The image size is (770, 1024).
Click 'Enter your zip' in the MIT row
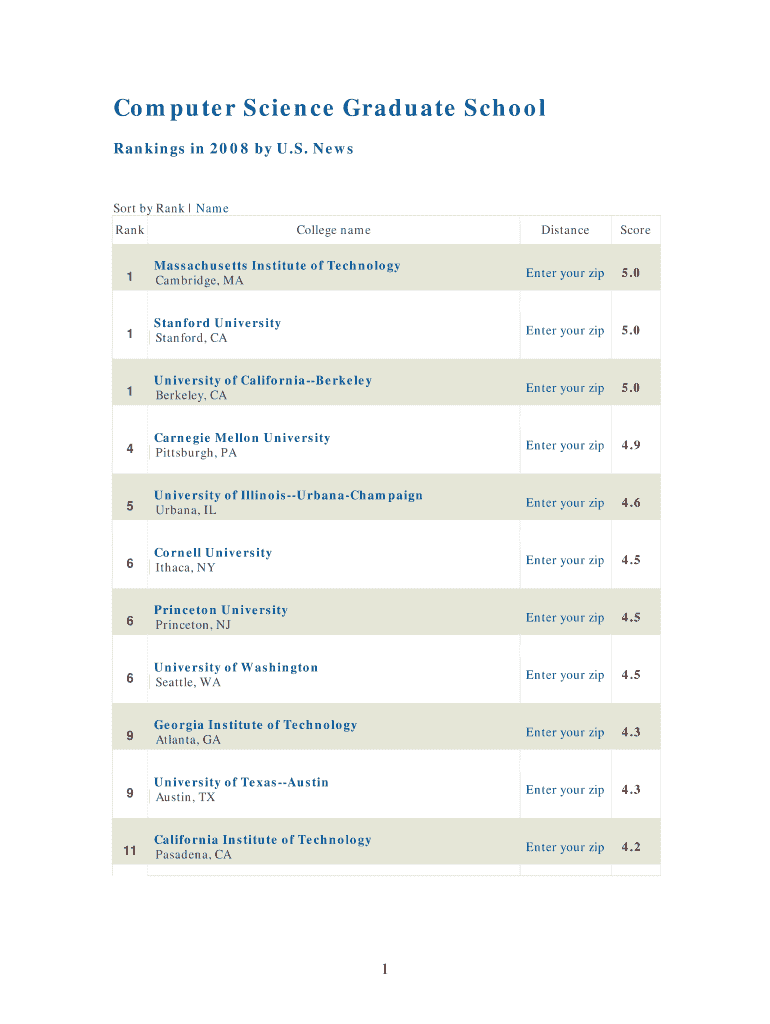tap(565, 273)
